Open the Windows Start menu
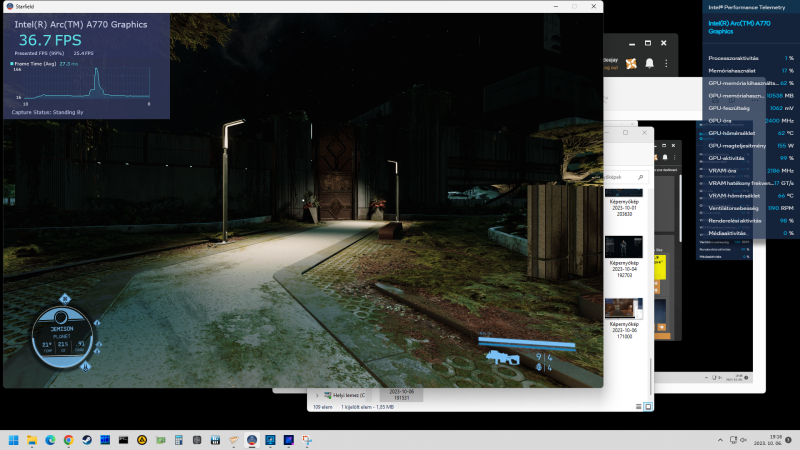This screenshot has width=800, height=450. pos(14,440)
